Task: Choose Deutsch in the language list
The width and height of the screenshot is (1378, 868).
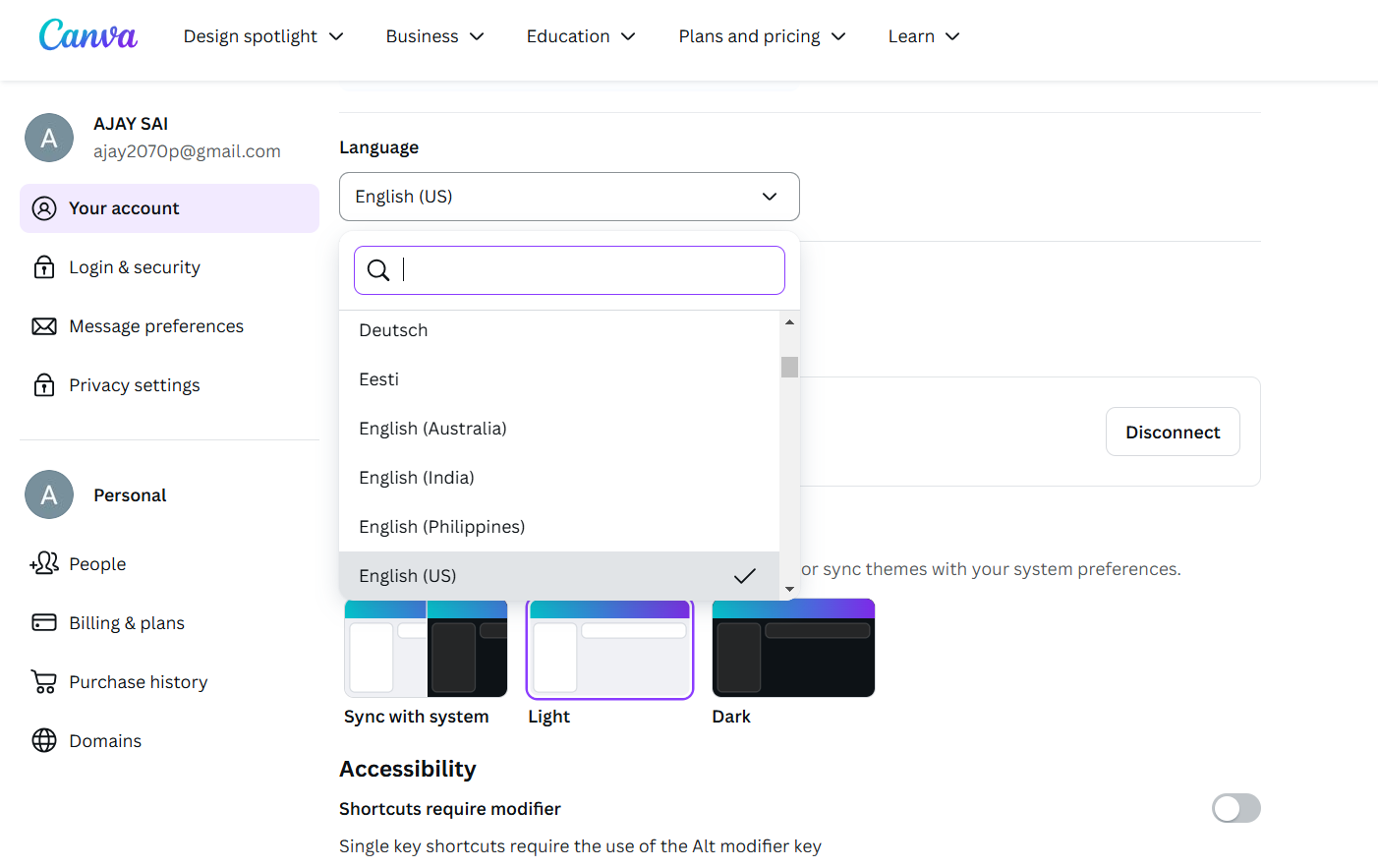Action: tap(393, 330)
